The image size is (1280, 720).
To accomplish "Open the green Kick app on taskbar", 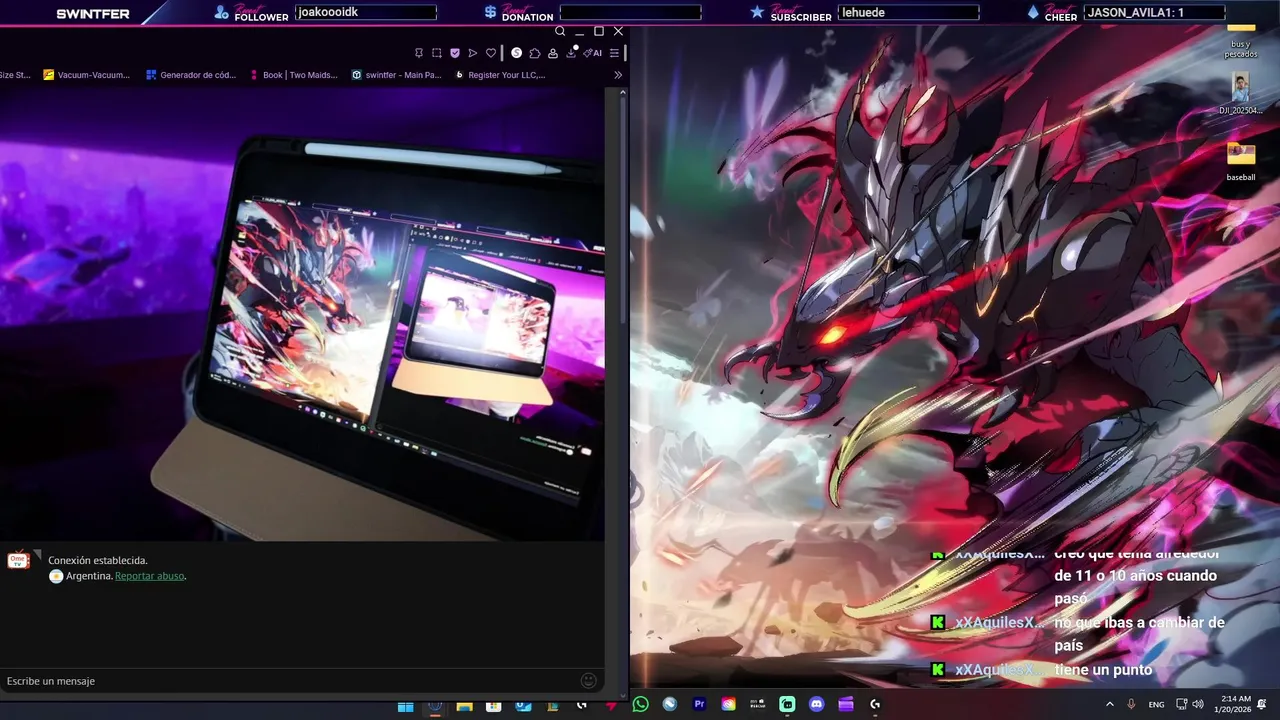I will (787, 704).
